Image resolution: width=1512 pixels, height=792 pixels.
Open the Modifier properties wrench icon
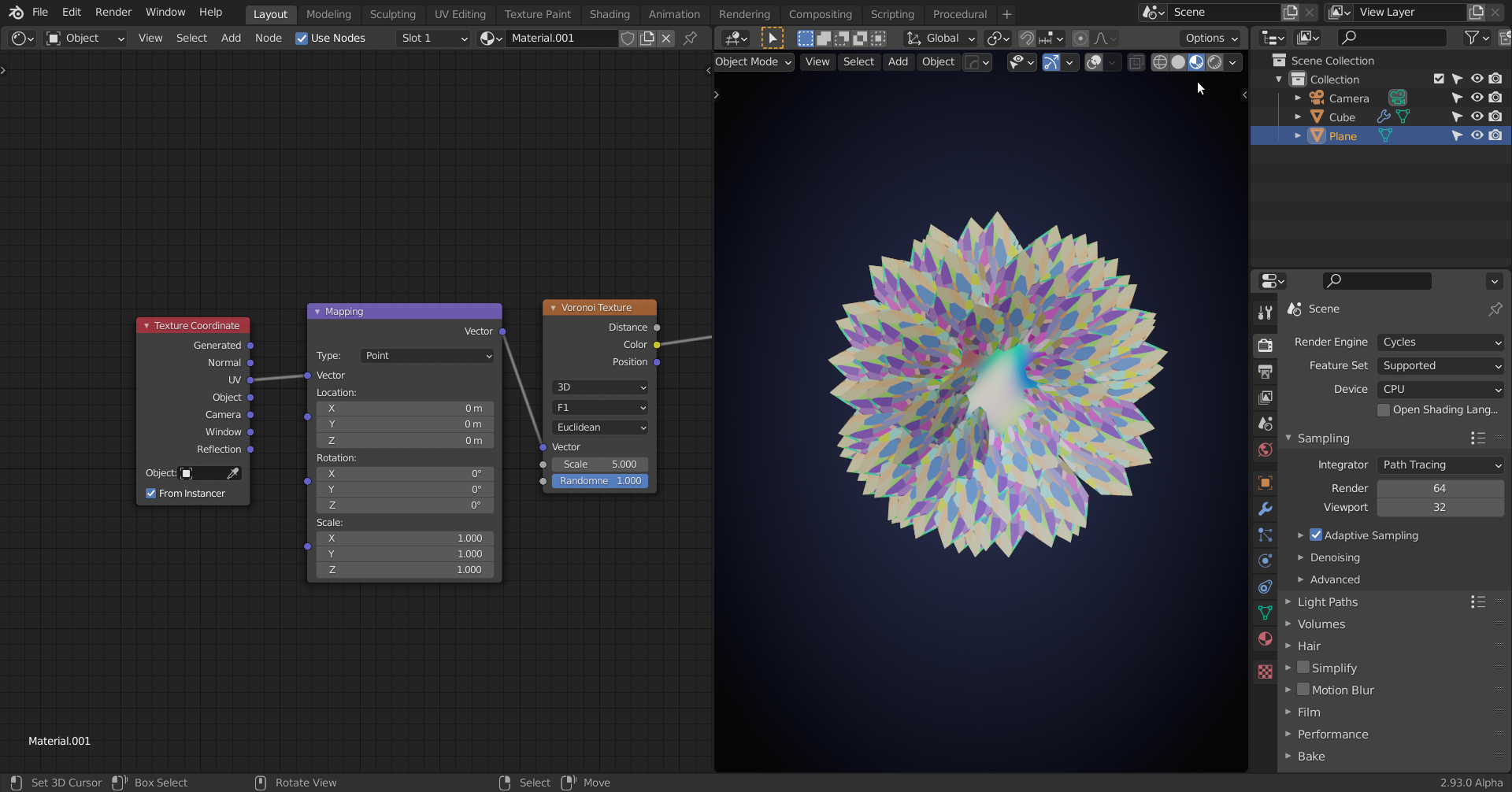point(1266,509)
